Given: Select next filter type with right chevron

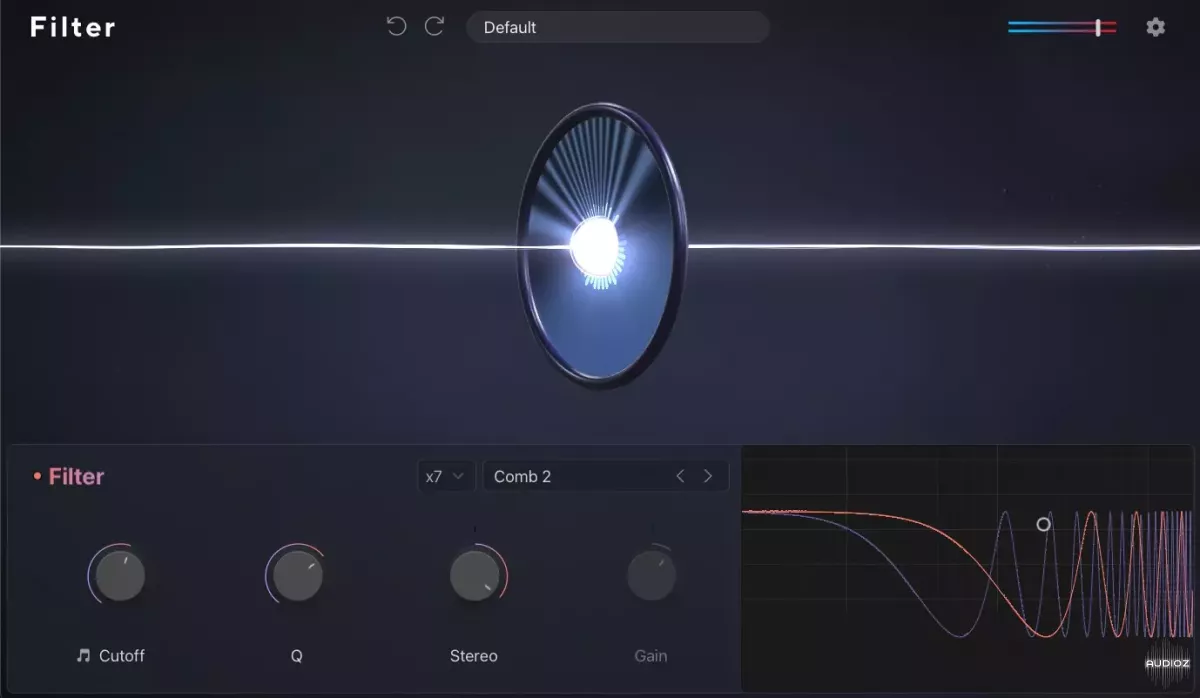Looking at the screenshot, I should [x=708, y=476].
